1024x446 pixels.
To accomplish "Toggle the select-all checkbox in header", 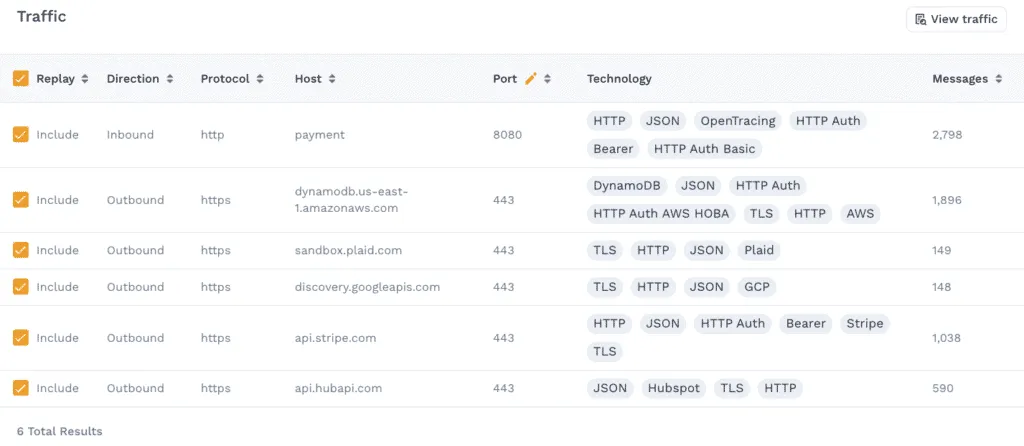I will coord(20,79).
